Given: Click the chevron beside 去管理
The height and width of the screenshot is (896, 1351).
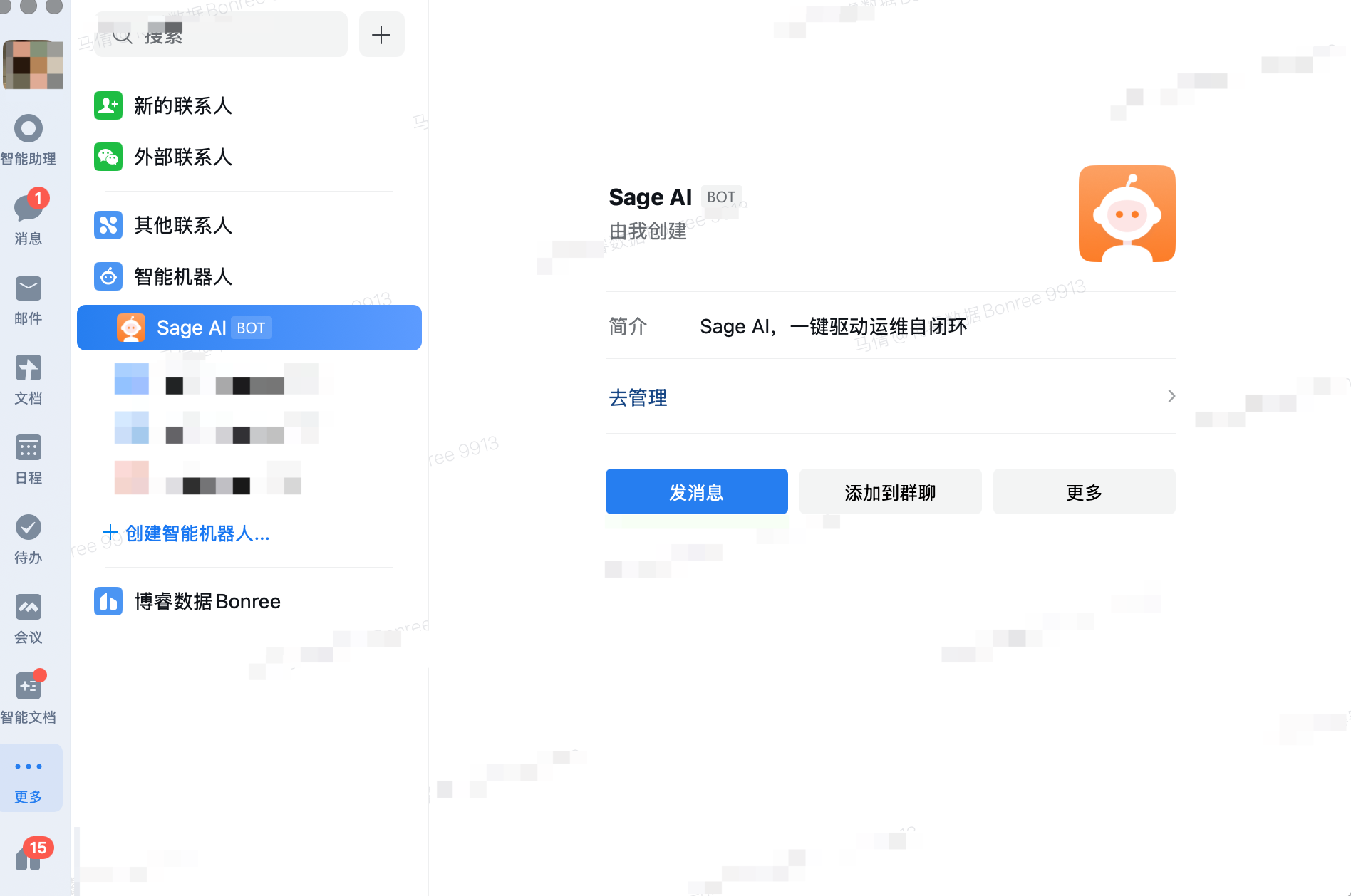Looking at the screenshot, I should coord(1171,396).
